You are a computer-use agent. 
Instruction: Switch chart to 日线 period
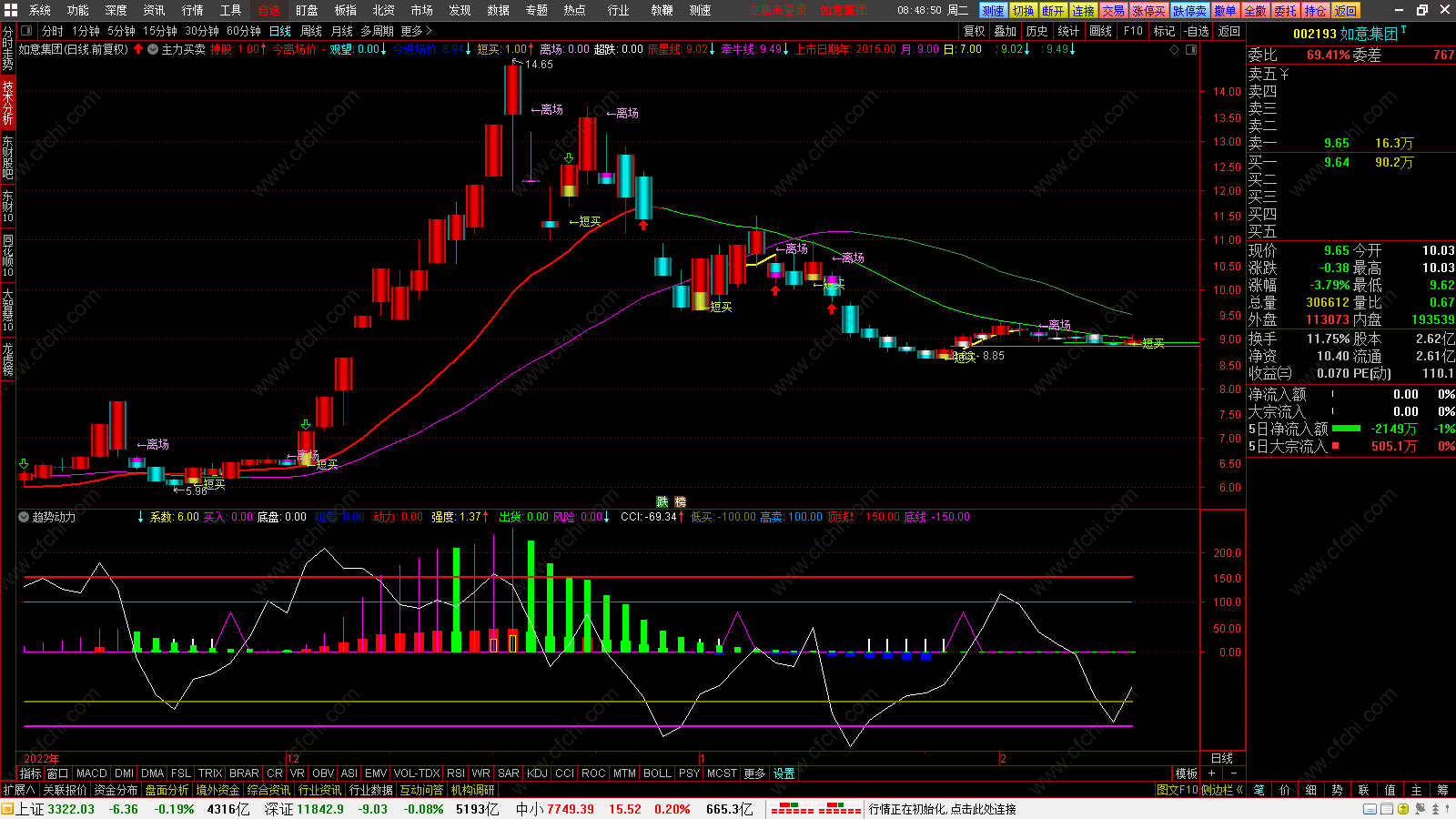click(280, 31)
